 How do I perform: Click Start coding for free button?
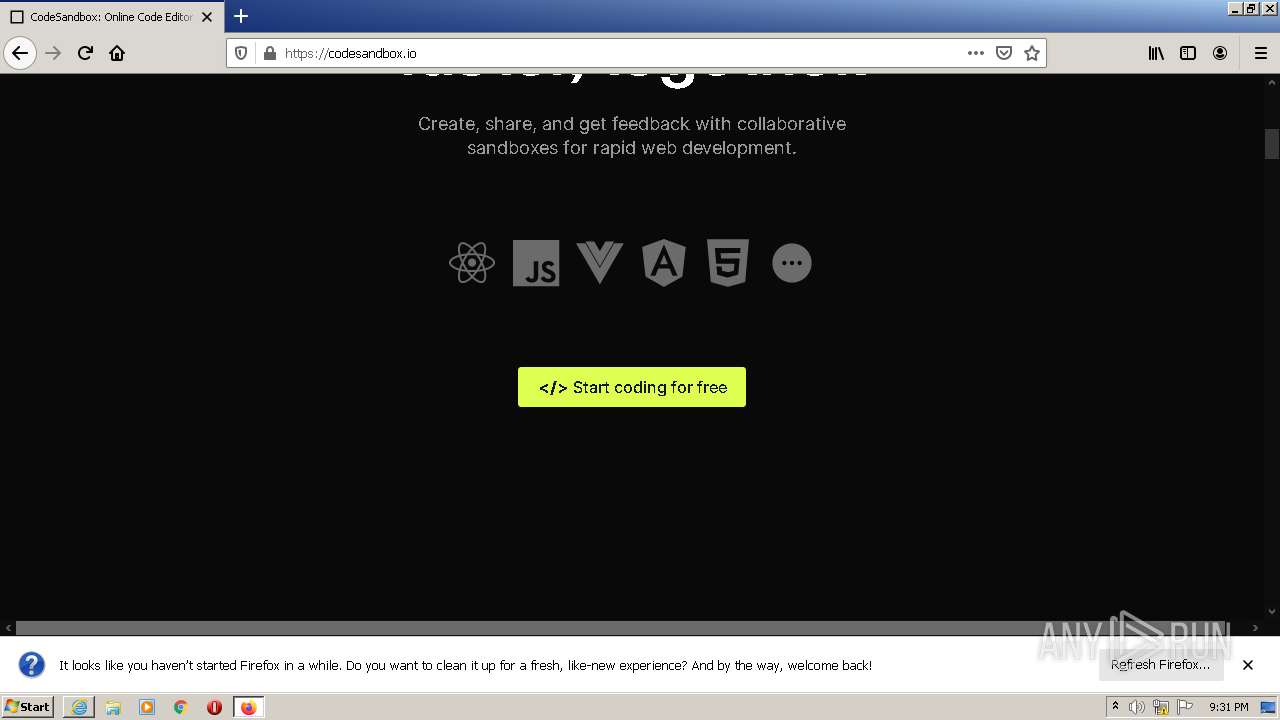(632, 387)
